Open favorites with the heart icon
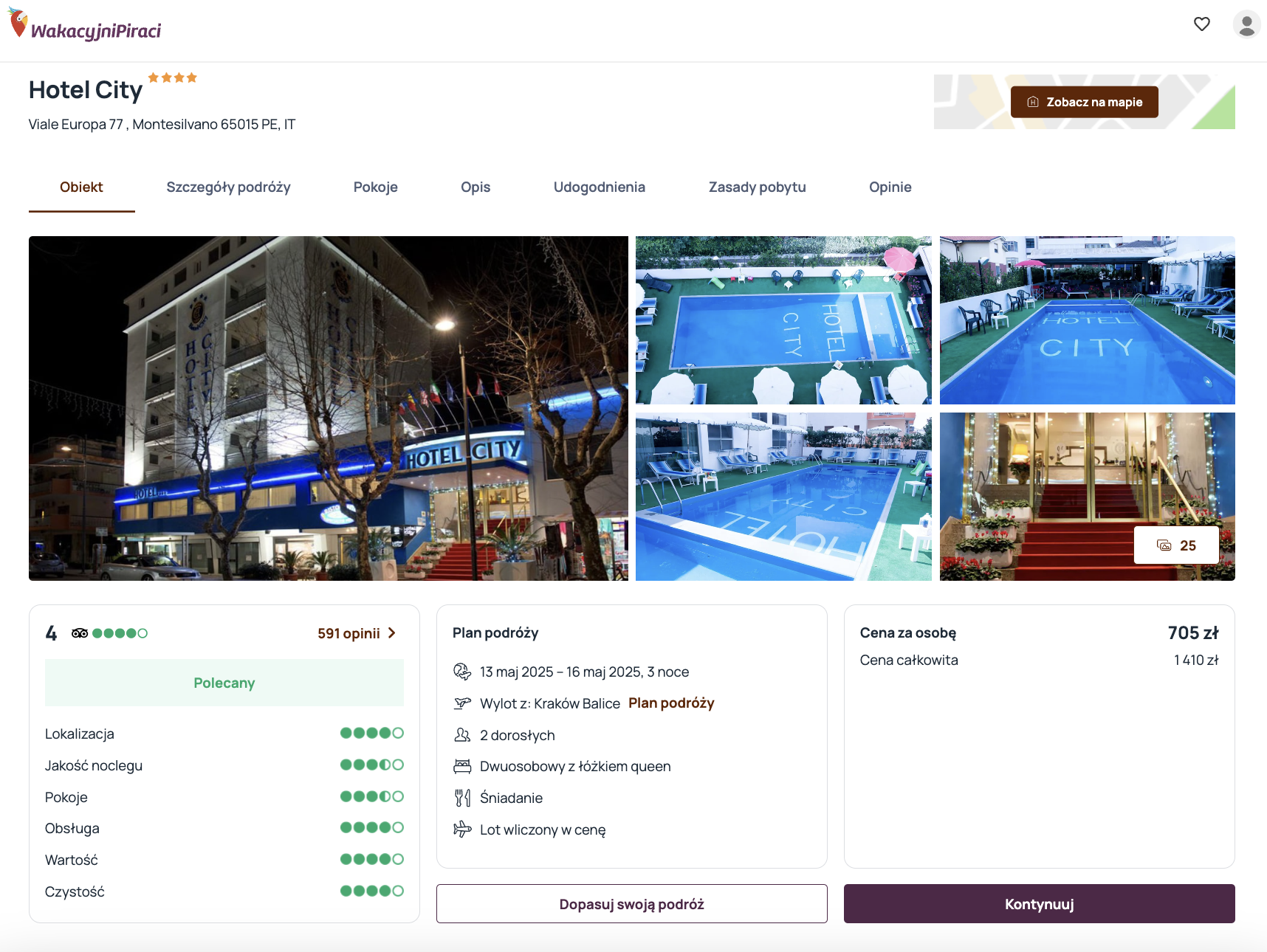 pyautogui.click(x=1202, y=24)
